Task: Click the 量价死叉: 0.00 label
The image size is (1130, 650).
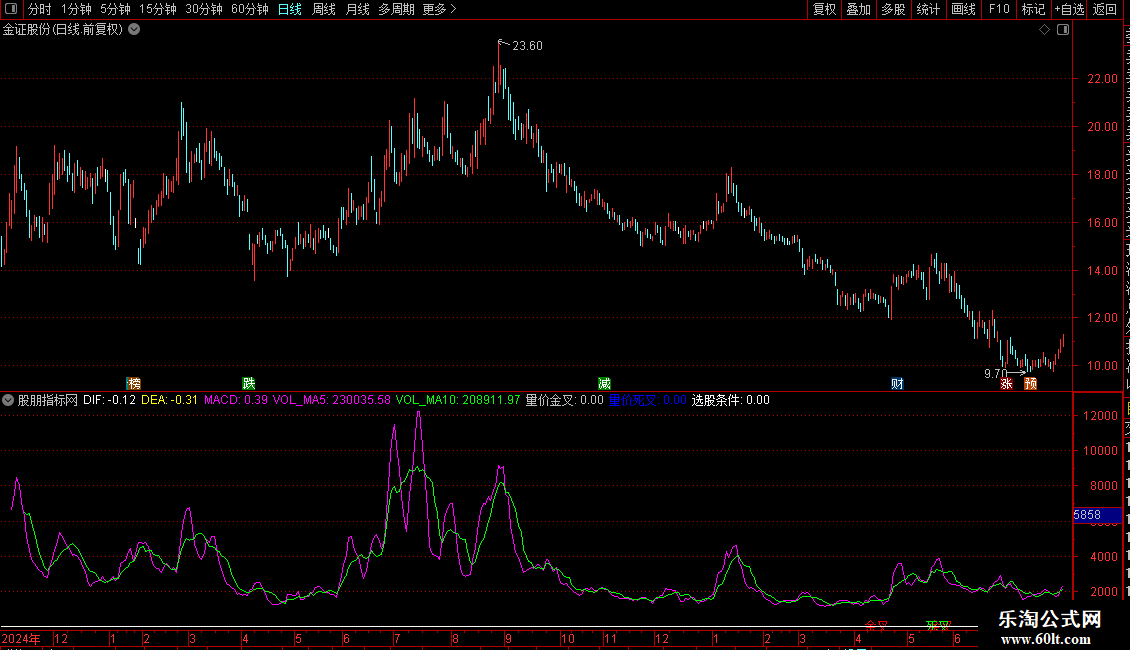Action: [647, 400]
